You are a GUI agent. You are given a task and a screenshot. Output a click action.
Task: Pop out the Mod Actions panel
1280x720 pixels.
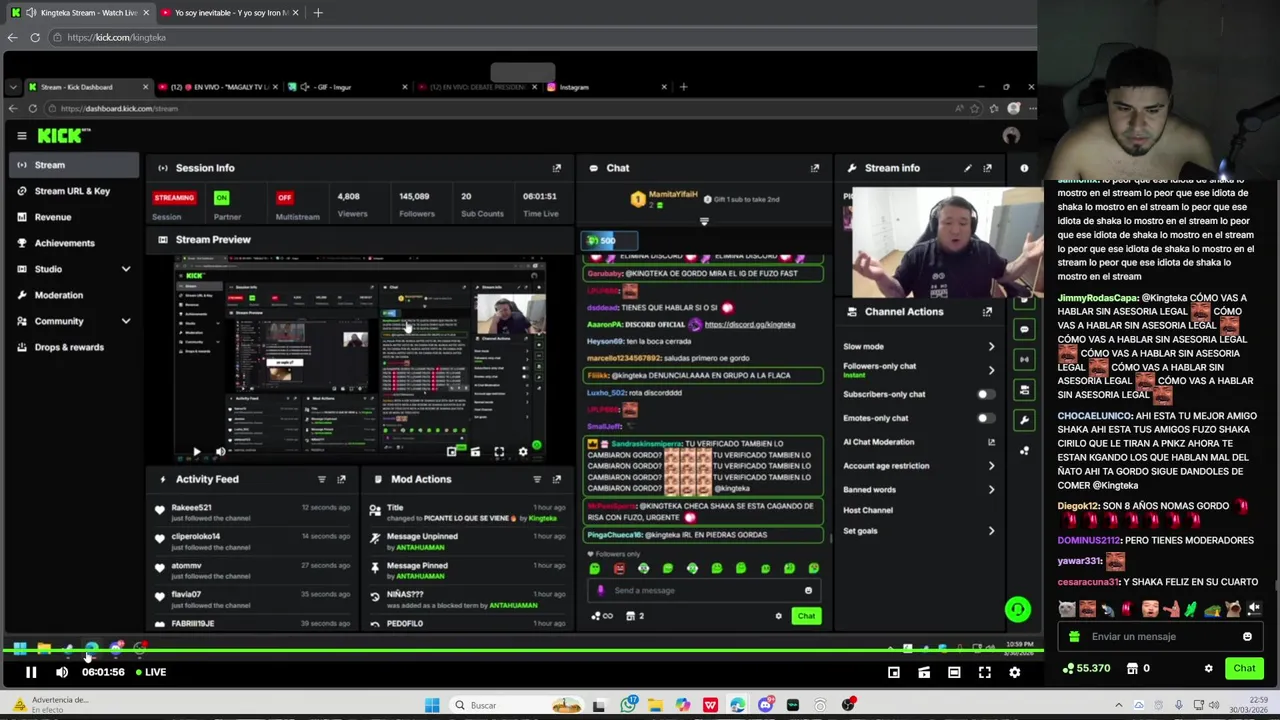557,479
